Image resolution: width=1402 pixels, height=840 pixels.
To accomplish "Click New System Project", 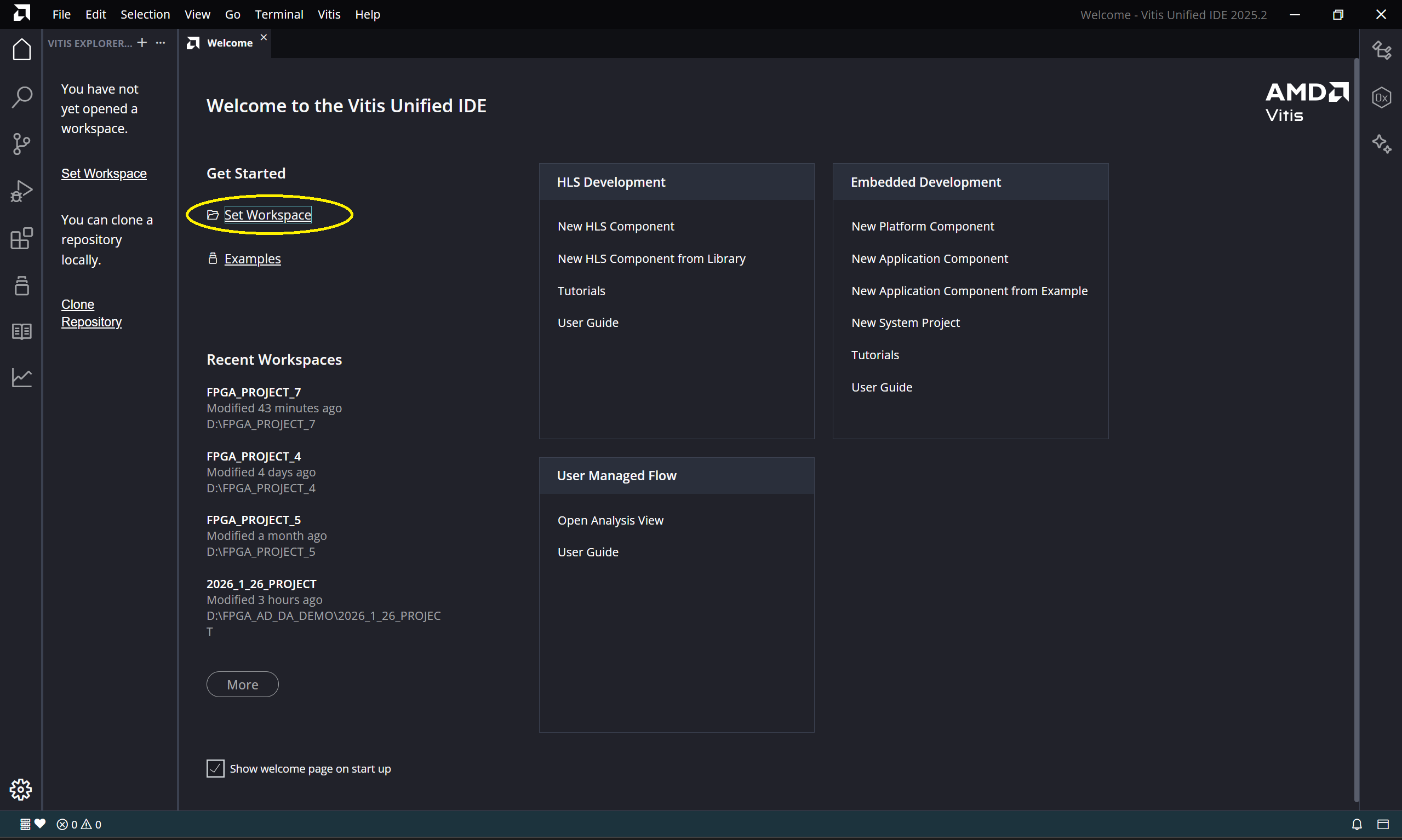I will (906, 323).
